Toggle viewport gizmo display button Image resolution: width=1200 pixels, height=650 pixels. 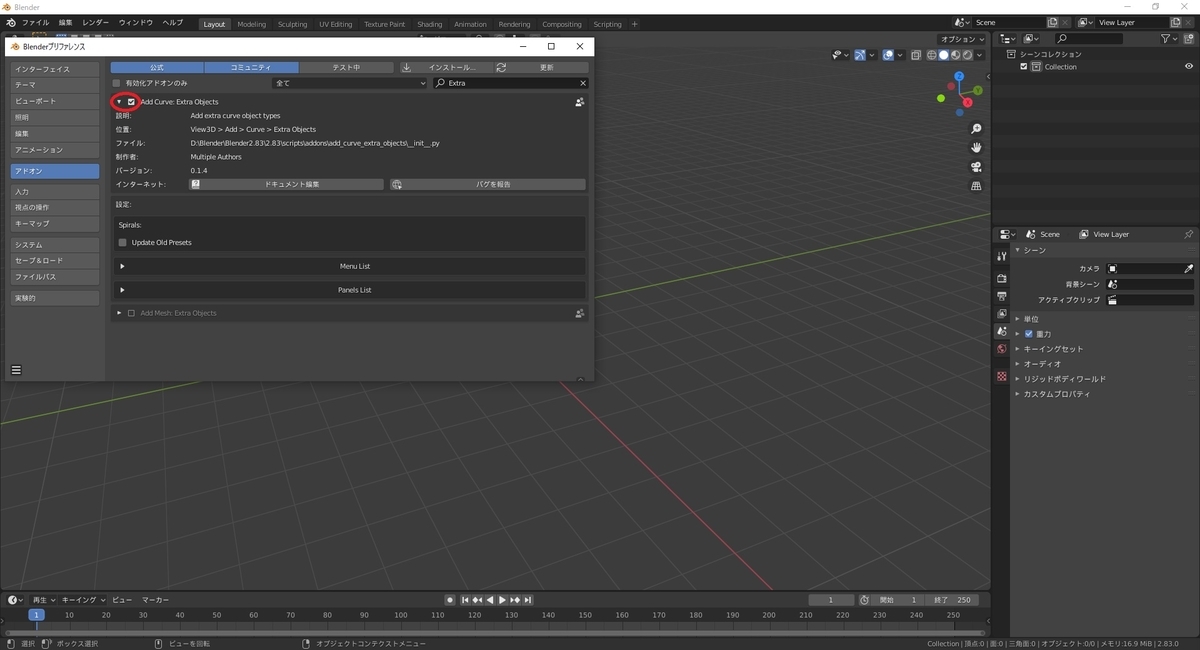859,55
